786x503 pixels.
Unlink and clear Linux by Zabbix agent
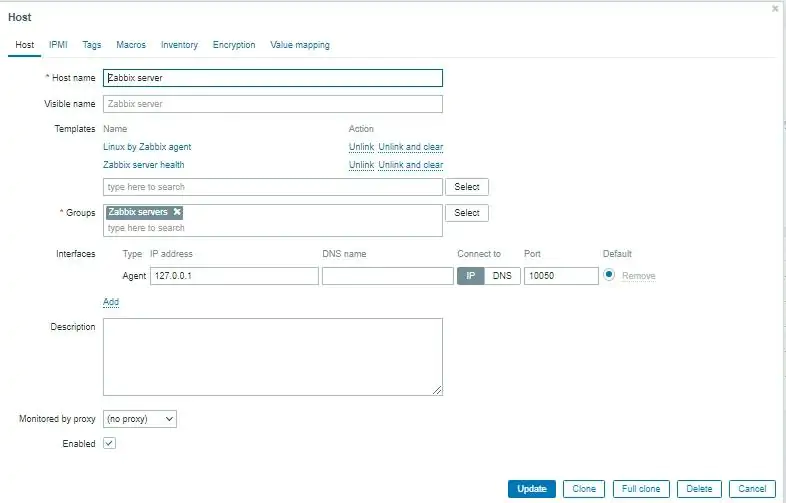pos(411,147)
